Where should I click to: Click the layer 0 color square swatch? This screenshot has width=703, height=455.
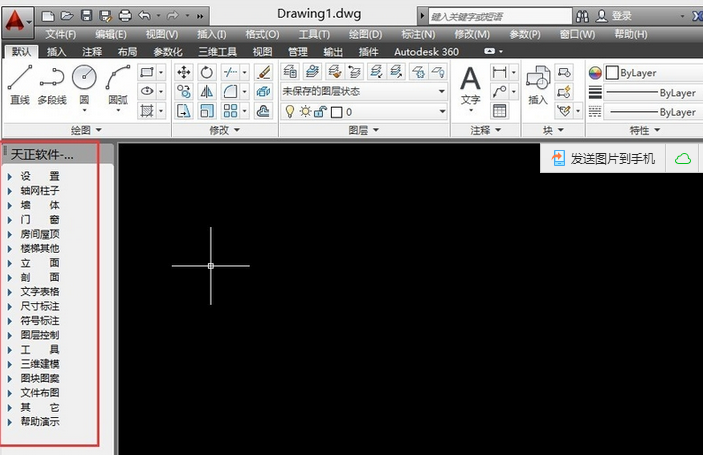tap(336, 112)
